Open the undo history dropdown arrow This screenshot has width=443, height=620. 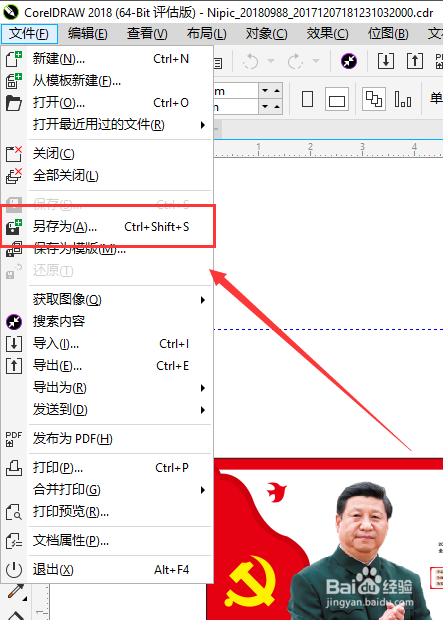(271, 61)
